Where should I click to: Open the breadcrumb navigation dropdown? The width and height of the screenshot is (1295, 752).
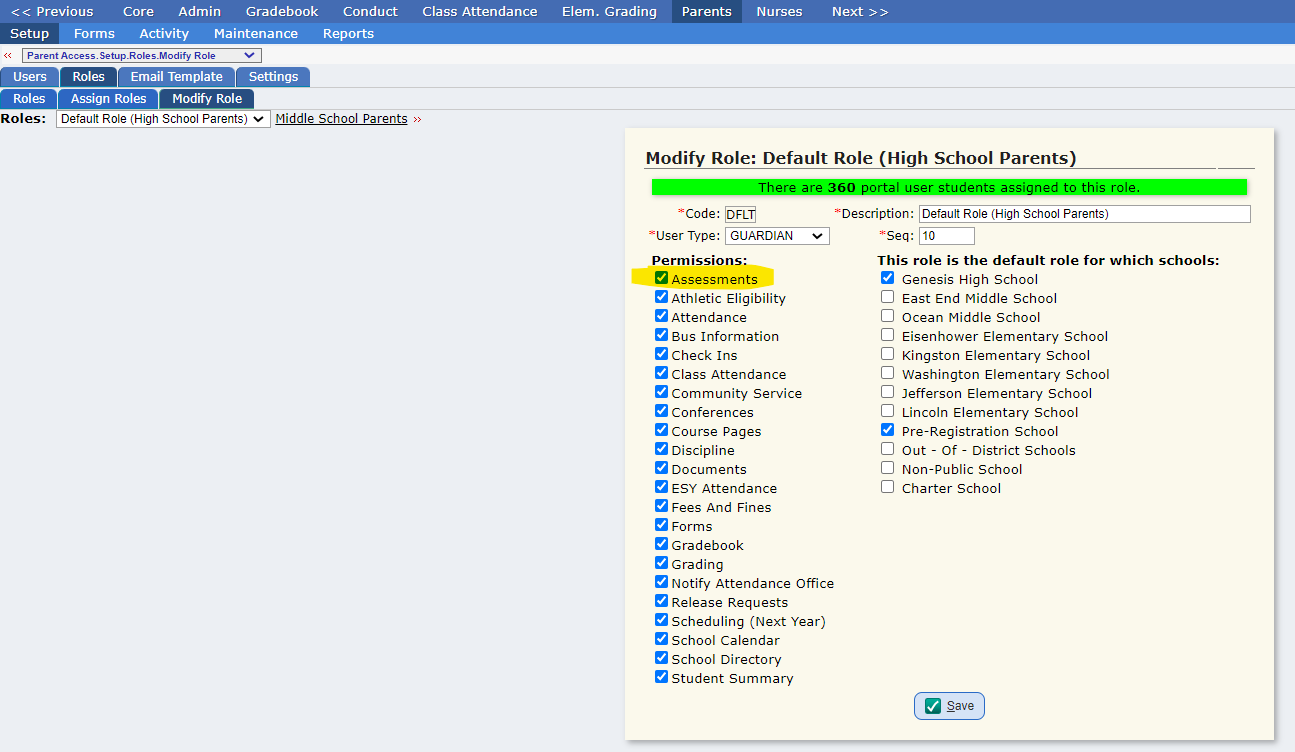point(140,55)
